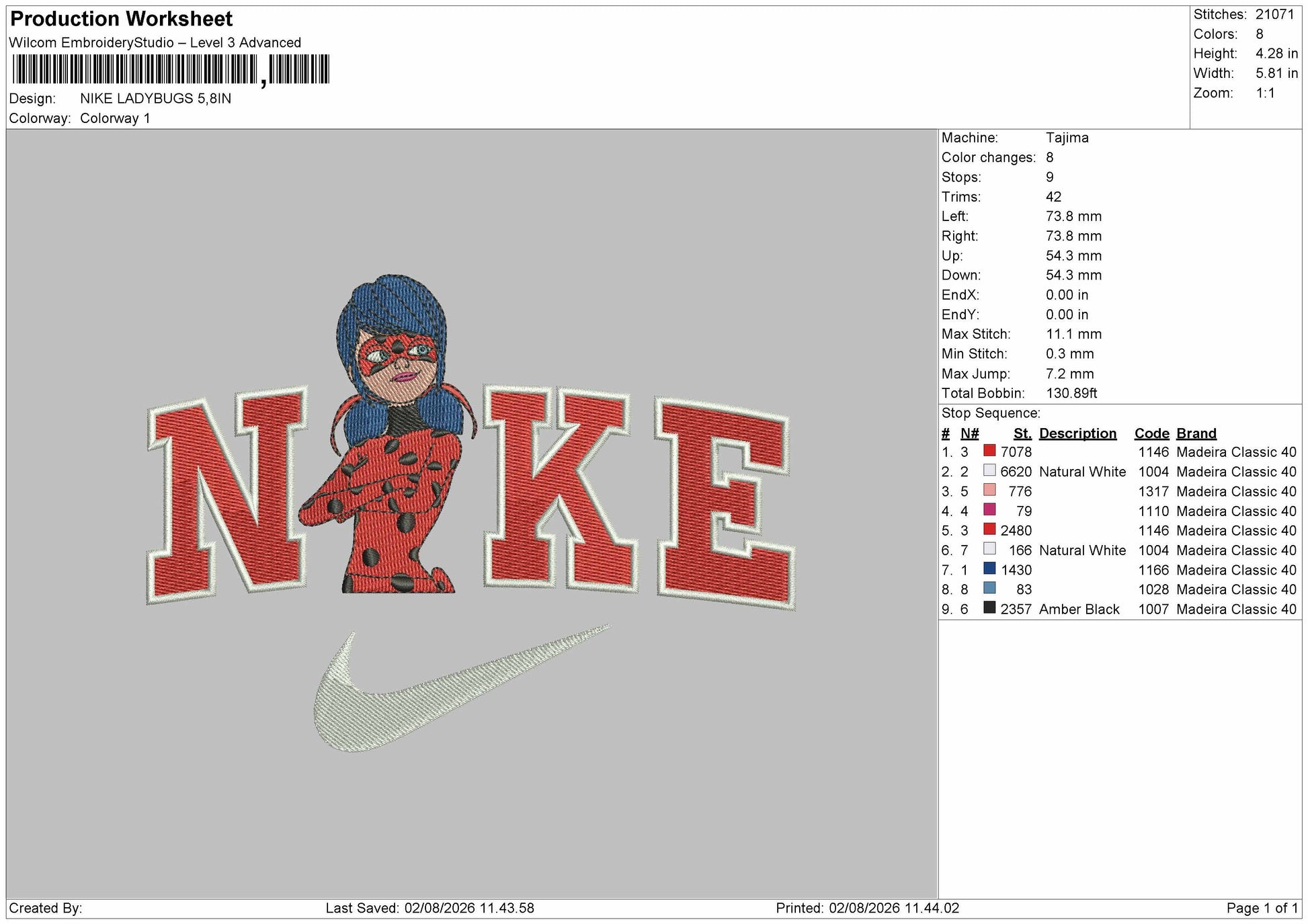The width and height of the screenshot is (1308, 924).
Task: Click the white swatch in stop 6
Action: 989,549
